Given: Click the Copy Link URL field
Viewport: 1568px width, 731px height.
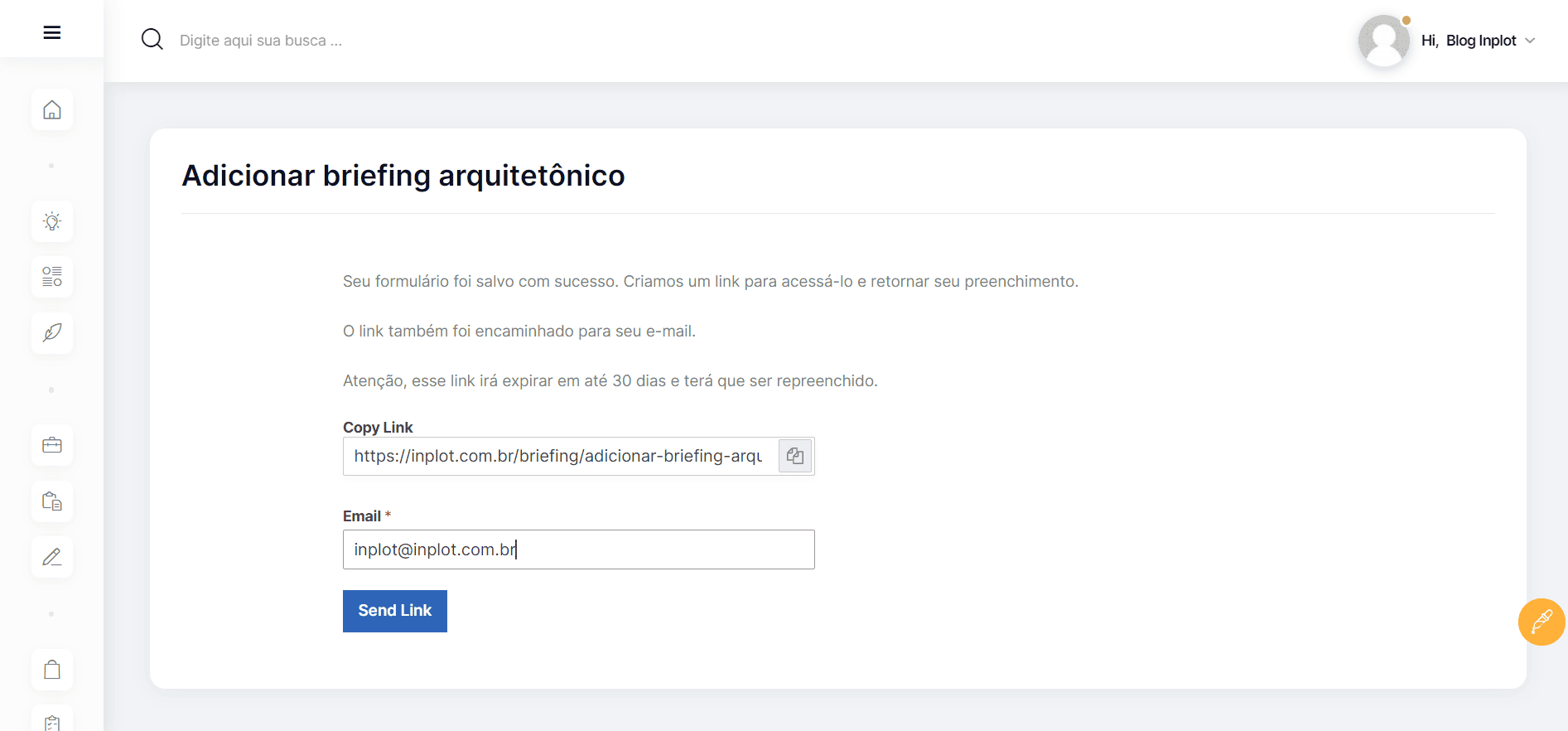Looking at the screenshot, I should coord(561,456).
